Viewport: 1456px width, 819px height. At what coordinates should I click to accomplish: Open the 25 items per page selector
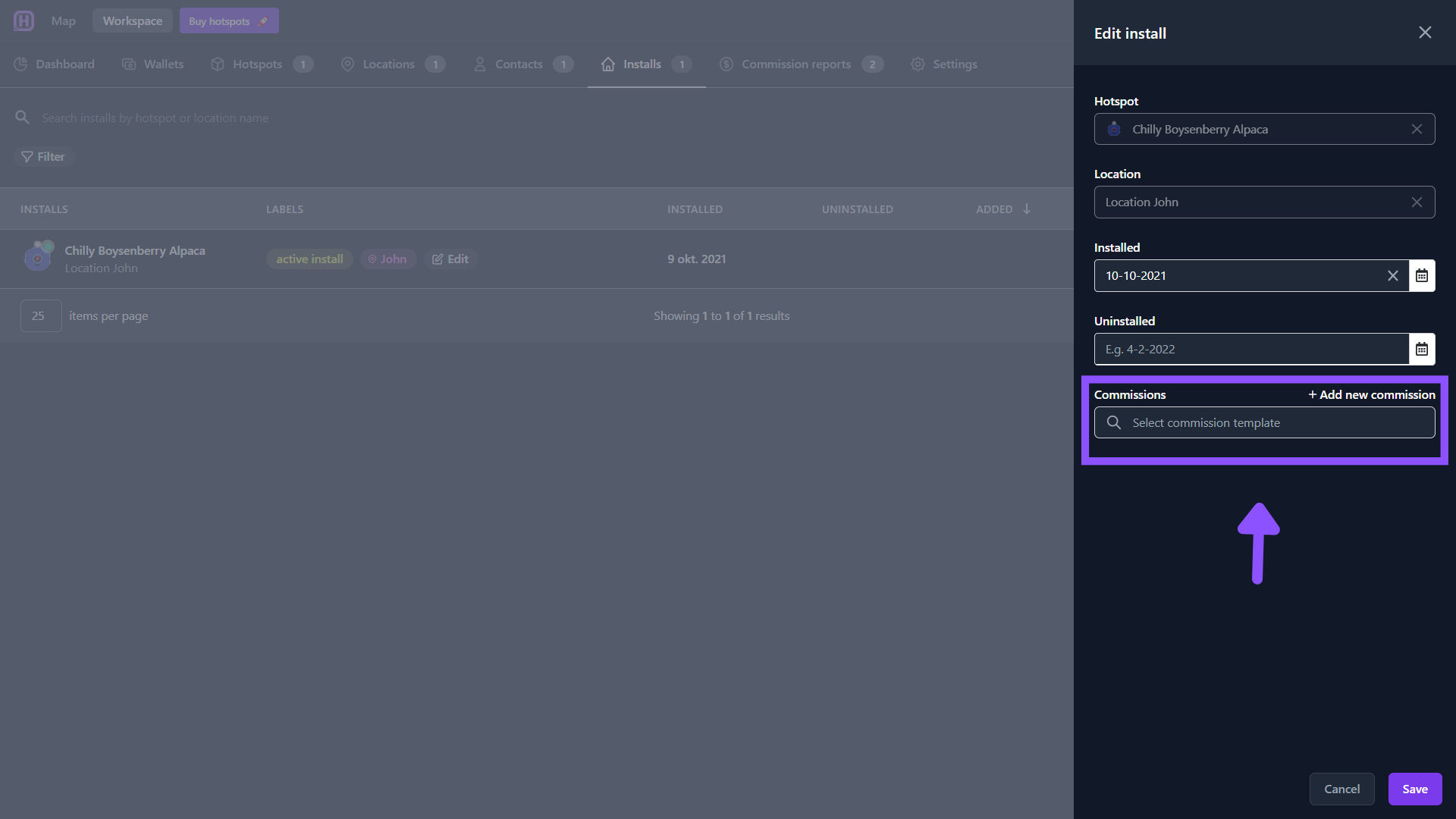(41, 316)
